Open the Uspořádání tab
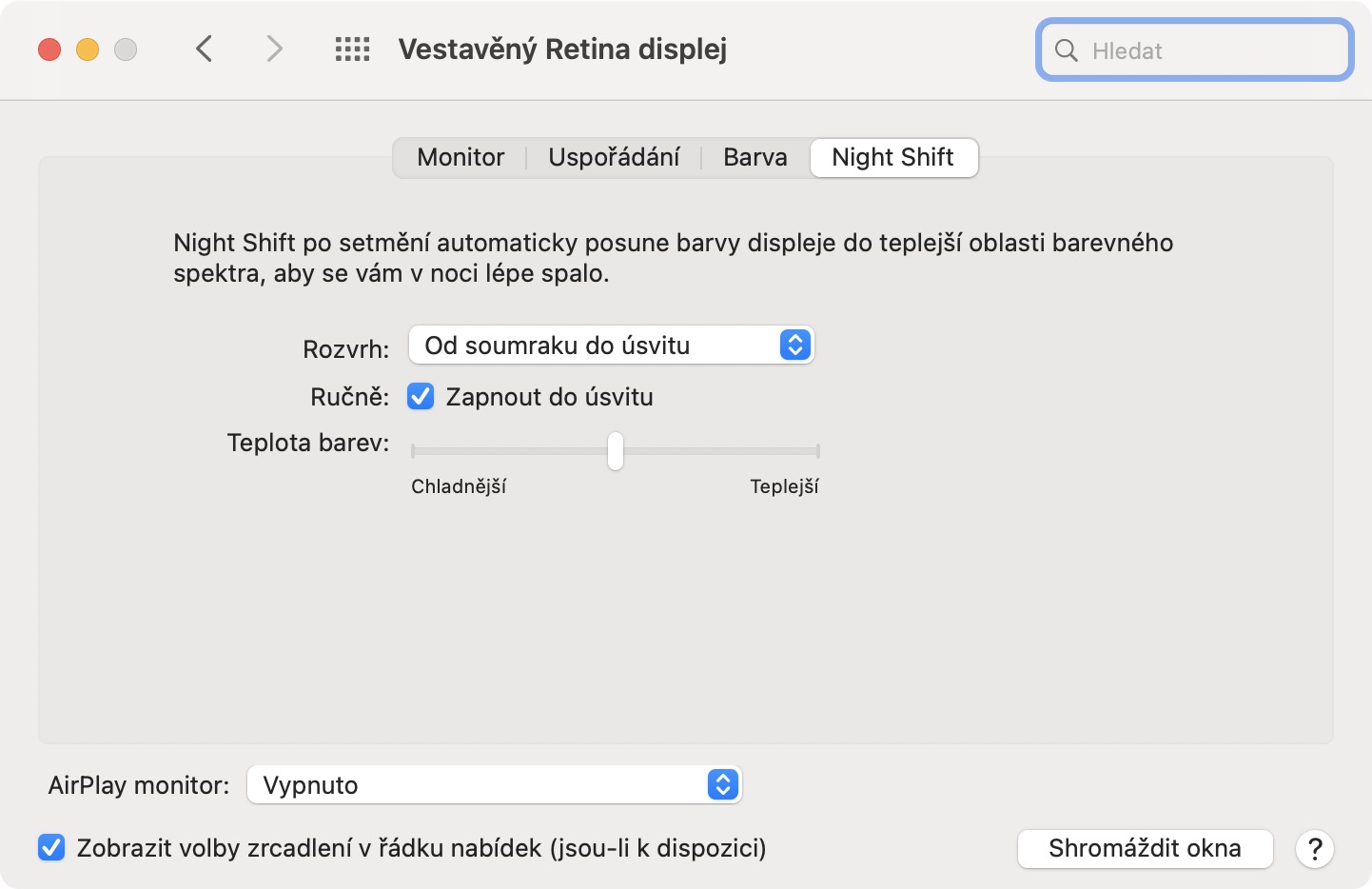 pos(614,157)
